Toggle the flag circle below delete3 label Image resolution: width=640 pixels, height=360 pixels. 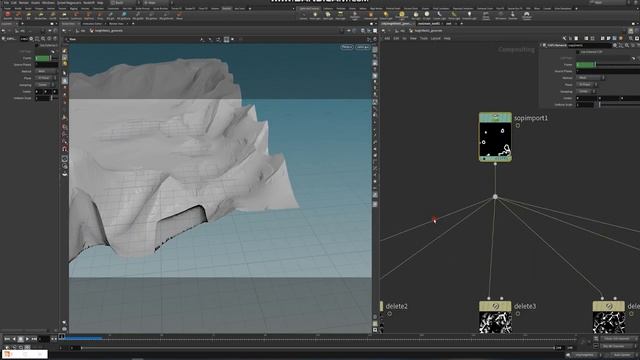pos(518,314)
